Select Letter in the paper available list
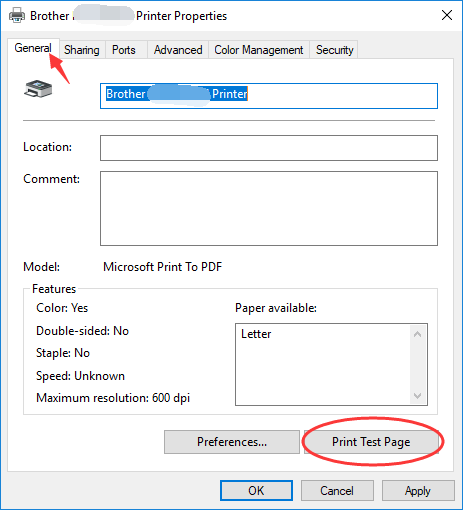 (256, 334)
